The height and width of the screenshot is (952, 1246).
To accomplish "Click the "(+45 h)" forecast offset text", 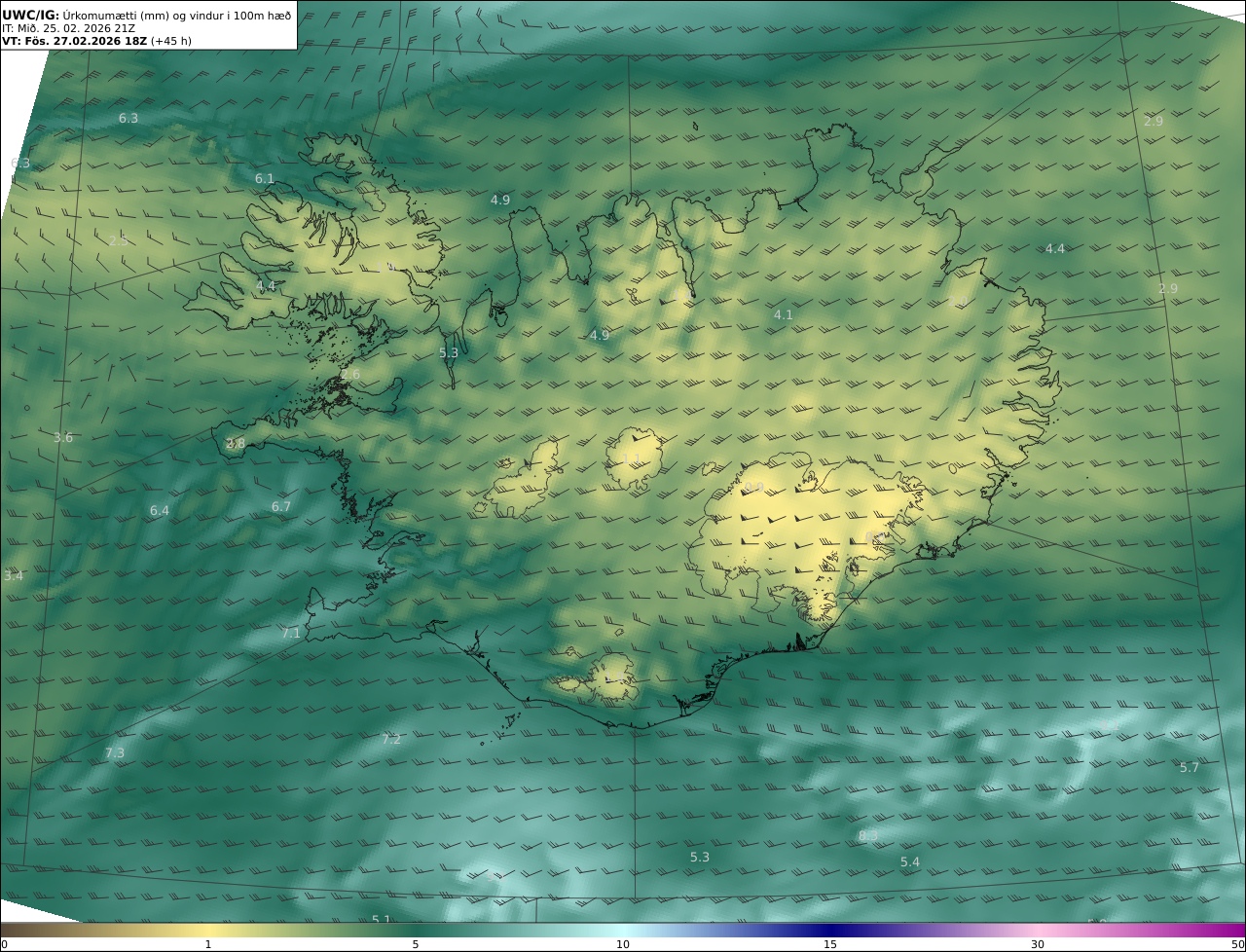I will coord(171,41).
